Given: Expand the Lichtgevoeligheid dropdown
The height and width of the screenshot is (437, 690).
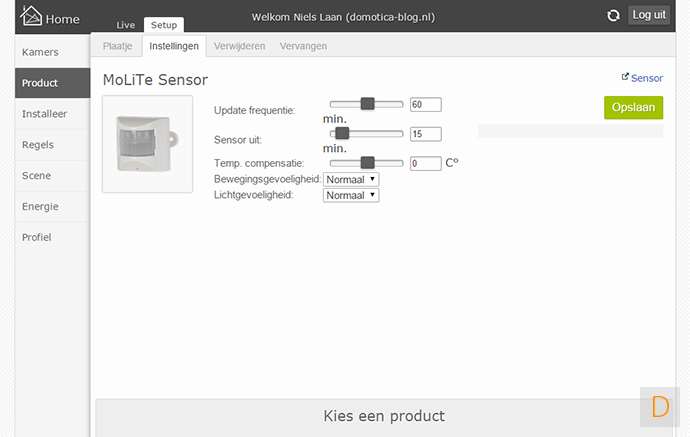Looking at the screenshot, I should tap(351, 195).
